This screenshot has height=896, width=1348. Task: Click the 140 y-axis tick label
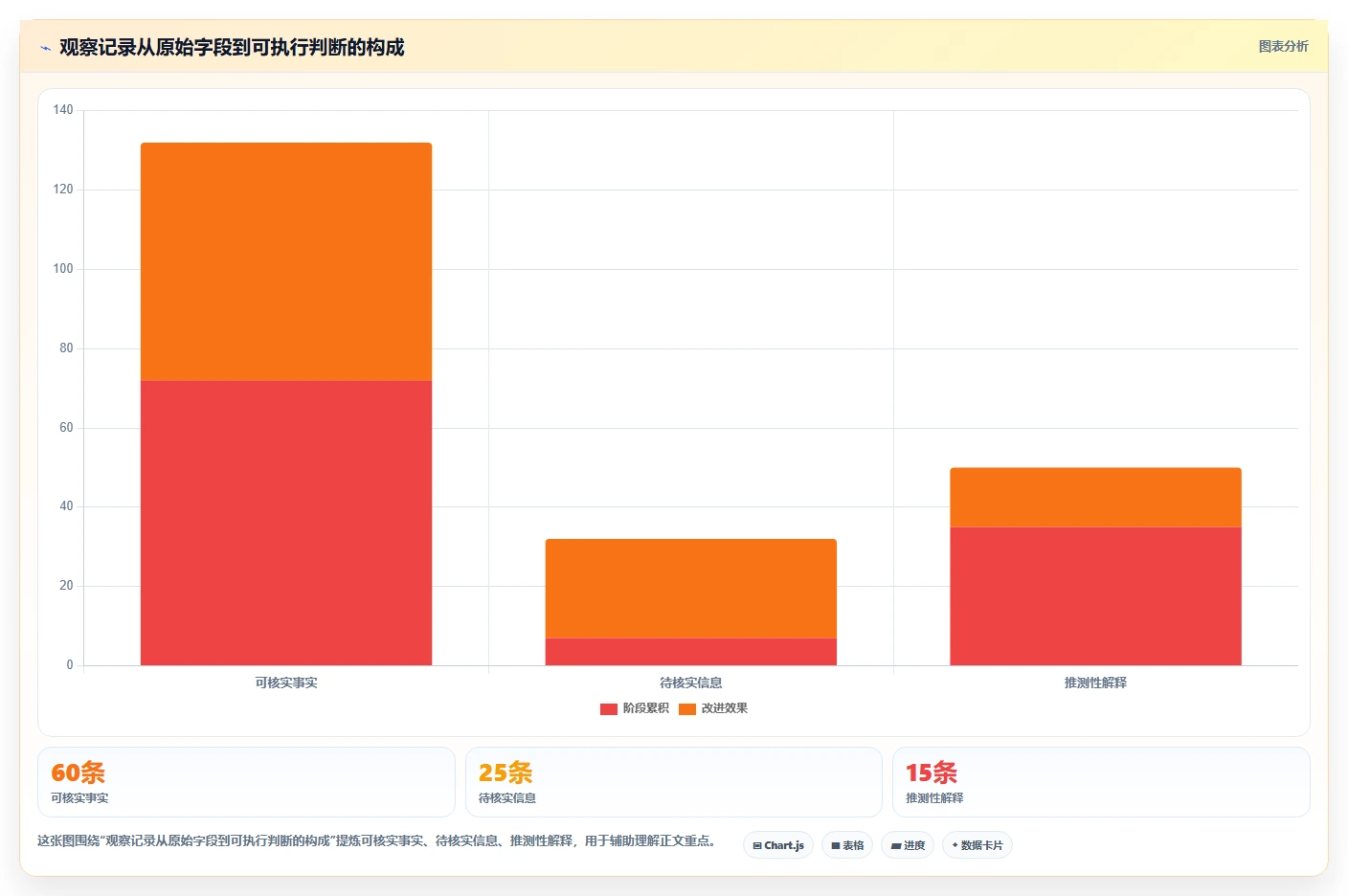[63, 110]
